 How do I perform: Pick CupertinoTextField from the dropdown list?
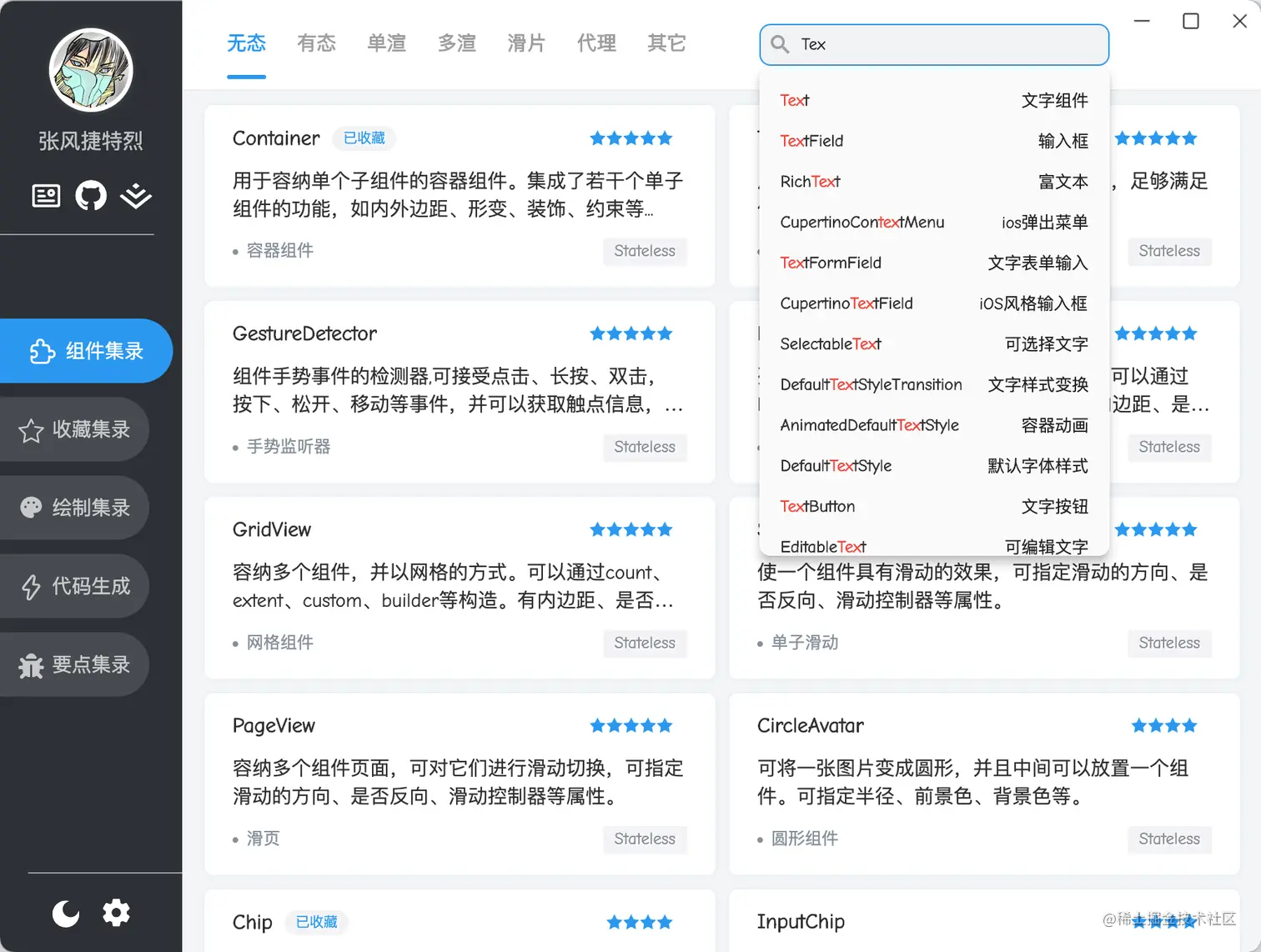coord(846,303)
